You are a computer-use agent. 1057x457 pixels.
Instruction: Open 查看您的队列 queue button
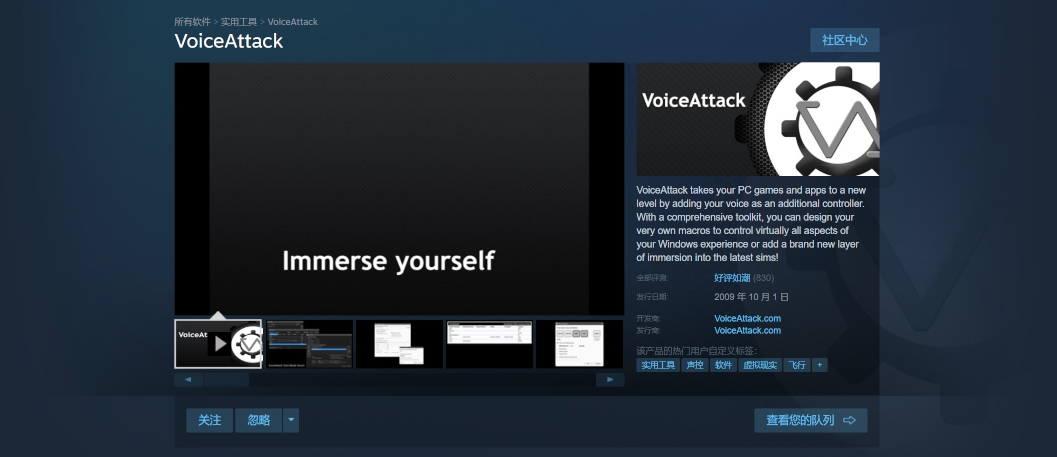click(810, 420)
